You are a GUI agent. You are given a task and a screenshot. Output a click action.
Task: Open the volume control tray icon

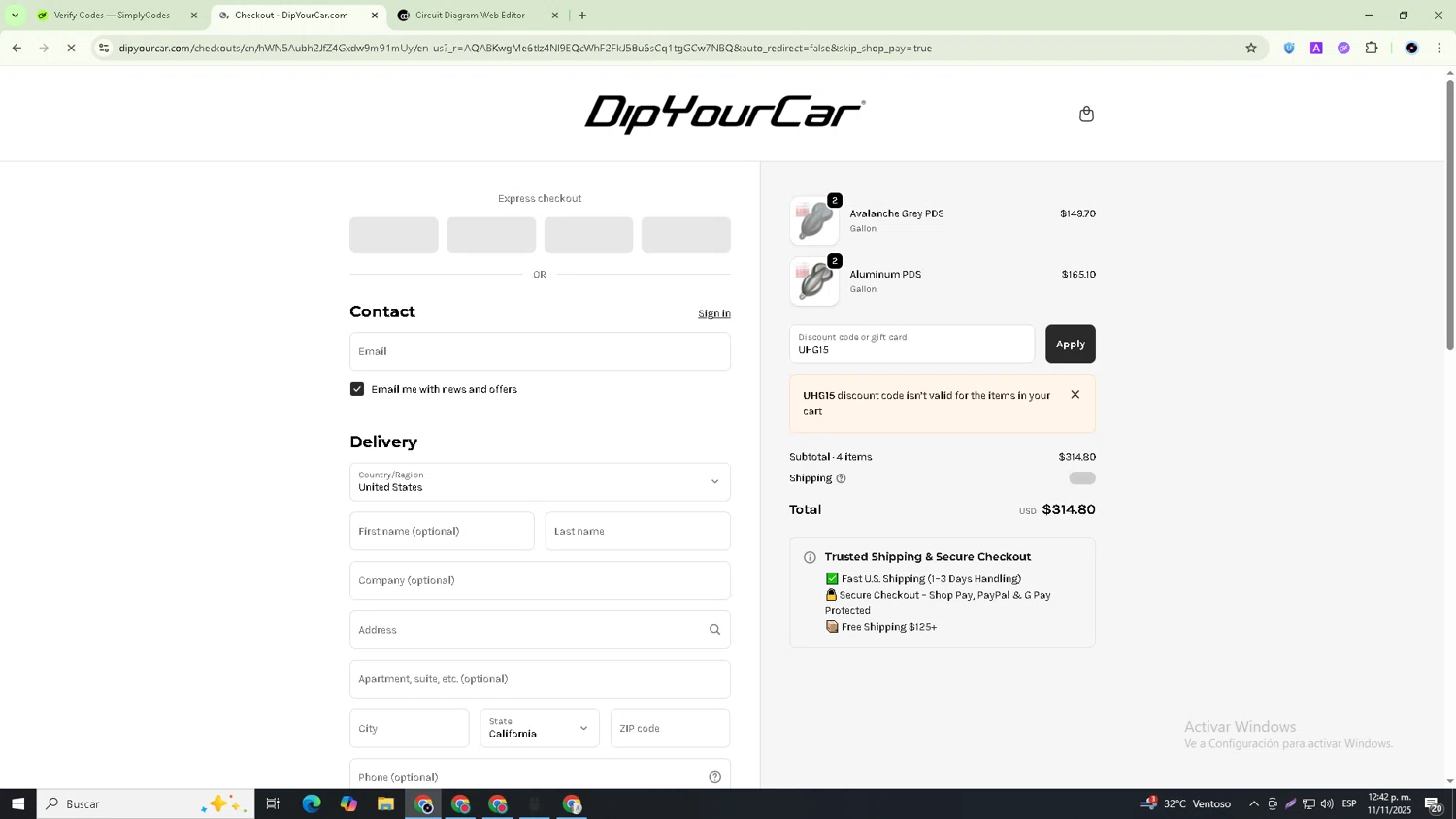pos(1327,803)
